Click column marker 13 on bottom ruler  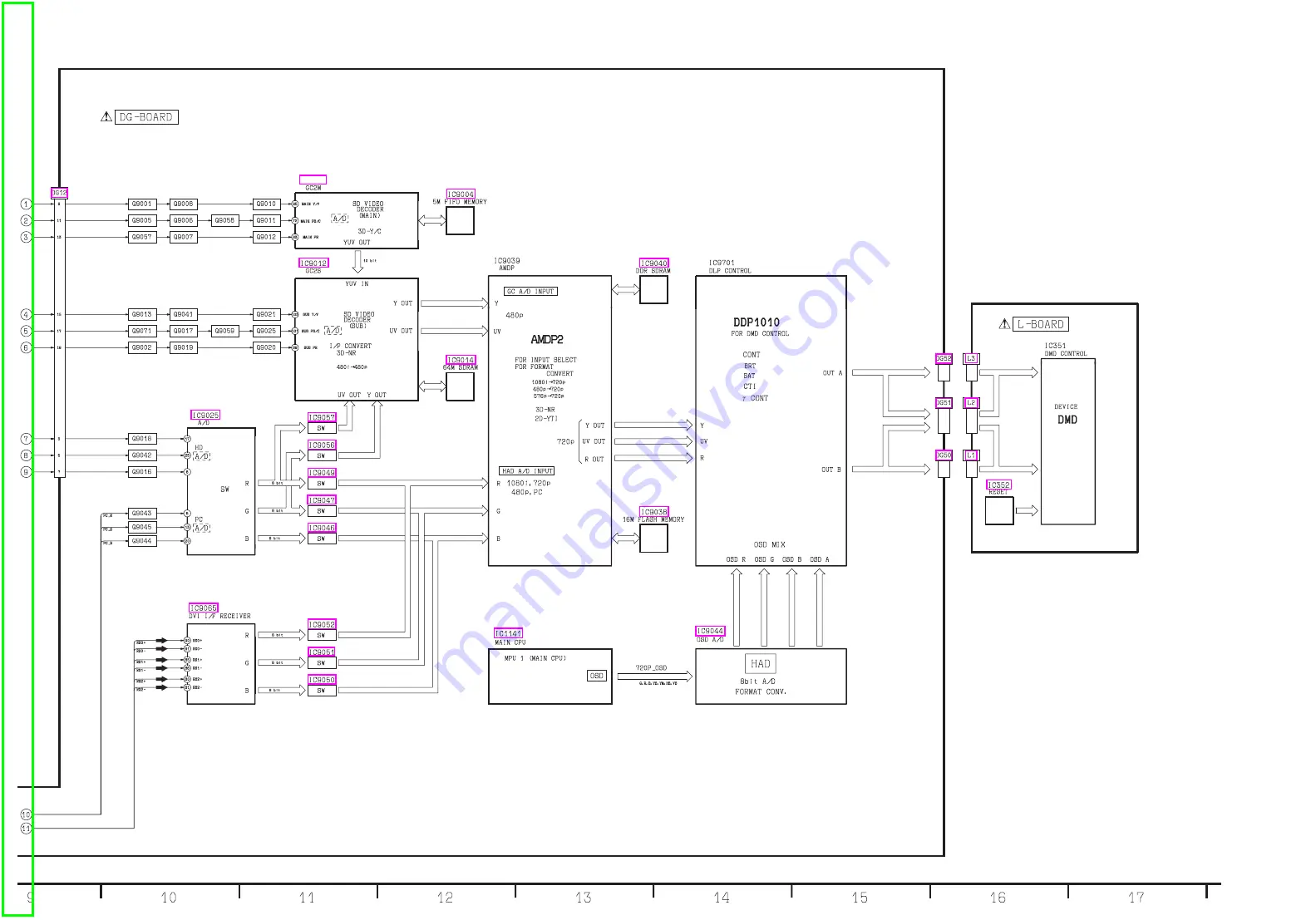(584, 898)
